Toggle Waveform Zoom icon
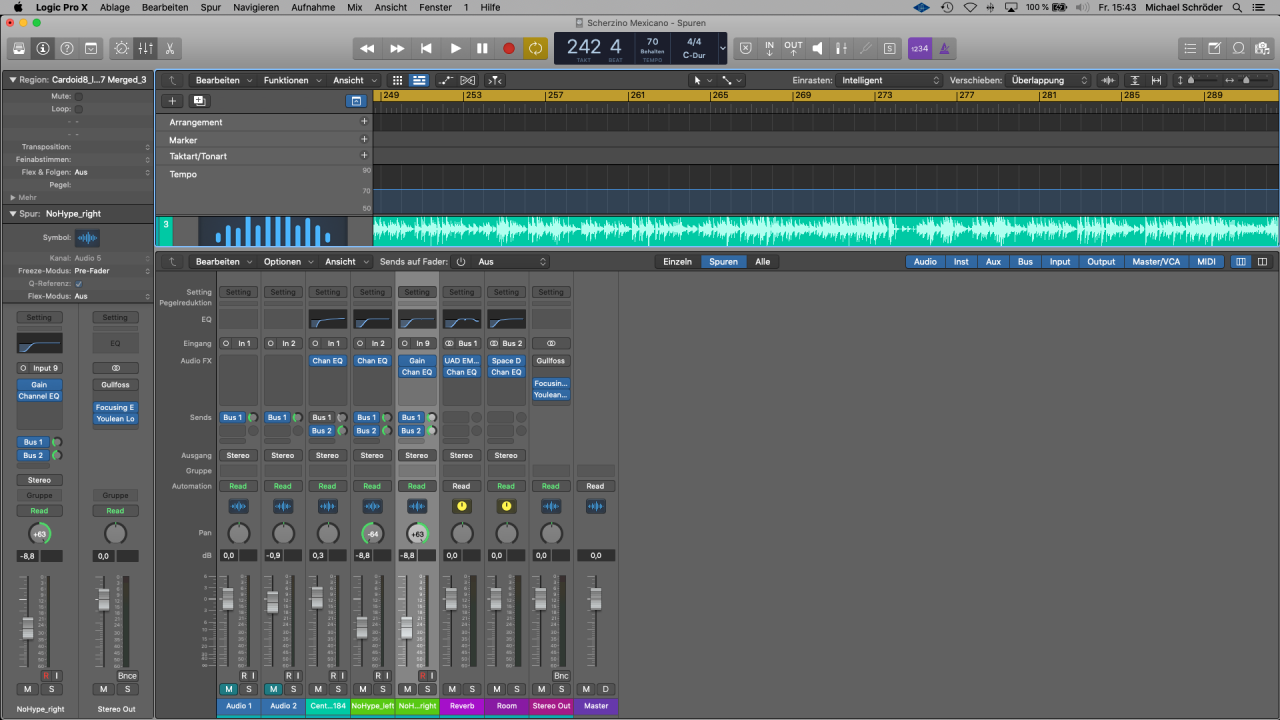The image size is (1280, 720). [1108, 80]
